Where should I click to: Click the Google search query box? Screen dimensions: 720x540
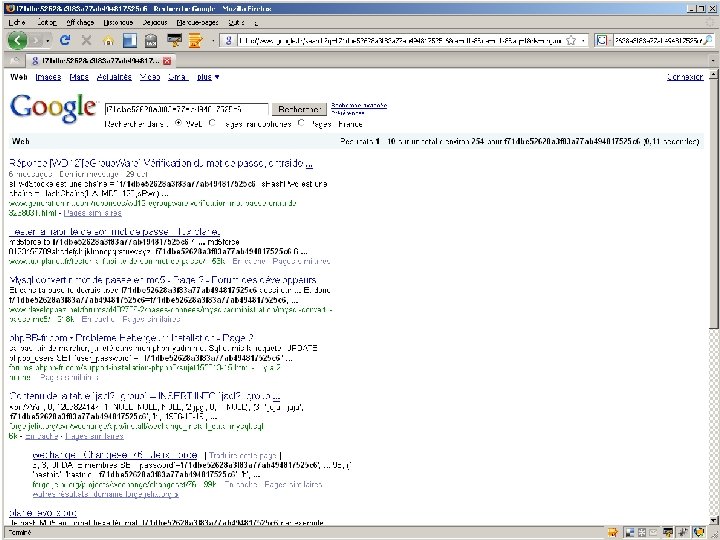pyautogui.click(x=186, y=109)
